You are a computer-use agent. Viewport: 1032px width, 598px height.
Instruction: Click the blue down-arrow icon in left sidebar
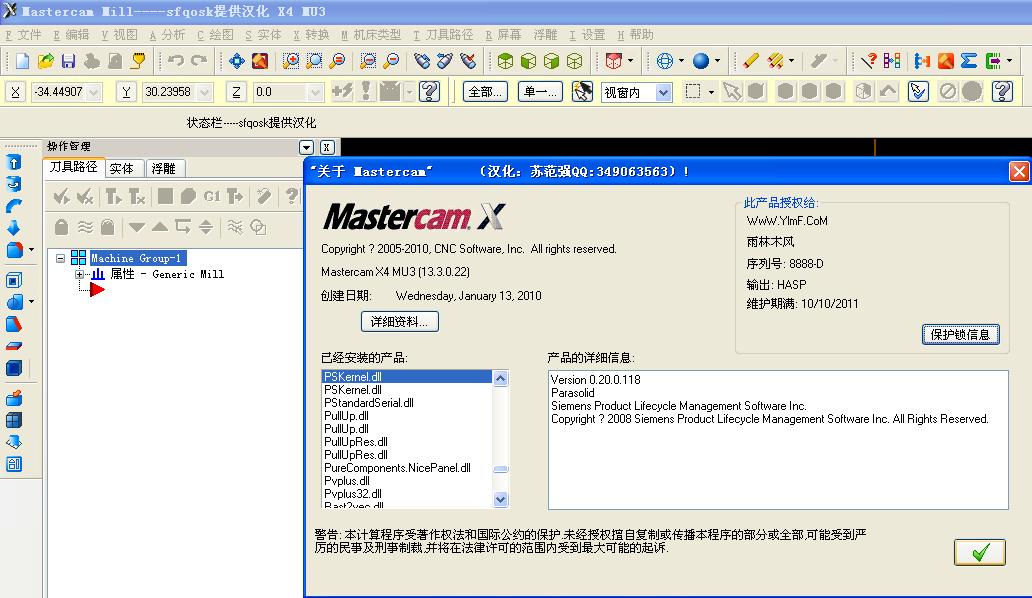14,228
